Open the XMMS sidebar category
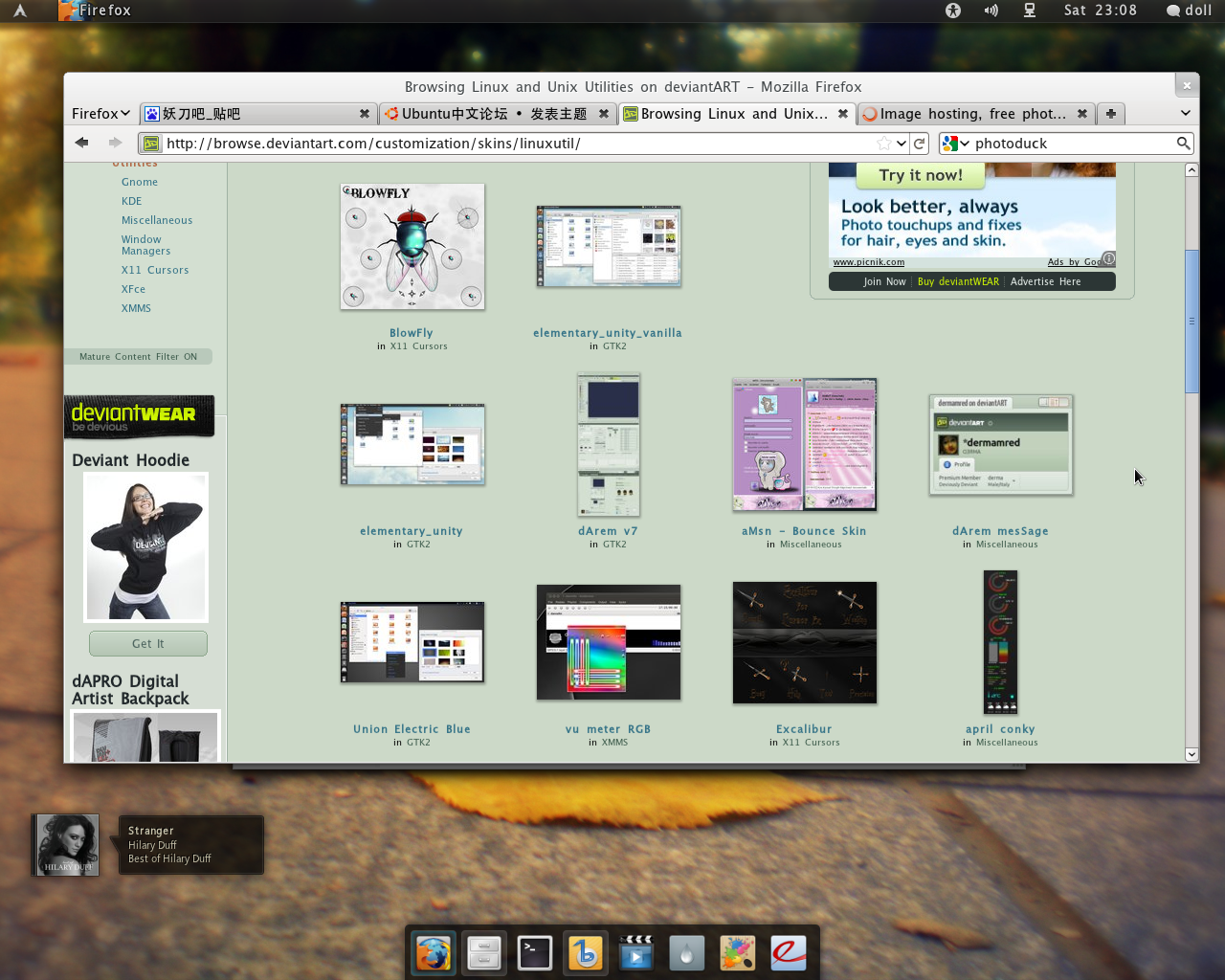 136,308
